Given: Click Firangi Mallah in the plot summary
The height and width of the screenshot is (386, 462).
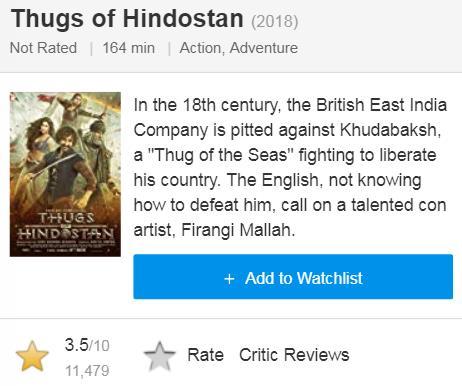Looking at the screenshot, I should coord(236,230).
